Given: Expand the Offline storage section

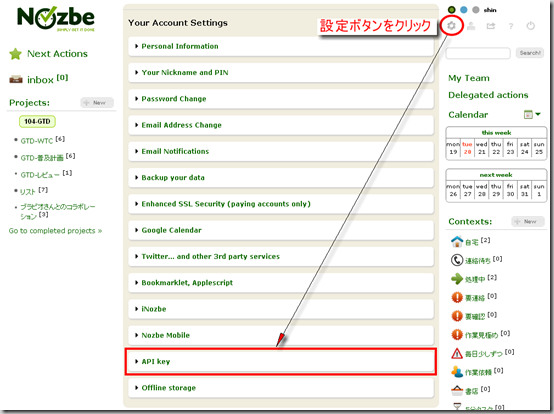Looking at the screenshot, I should pos(281,388).
